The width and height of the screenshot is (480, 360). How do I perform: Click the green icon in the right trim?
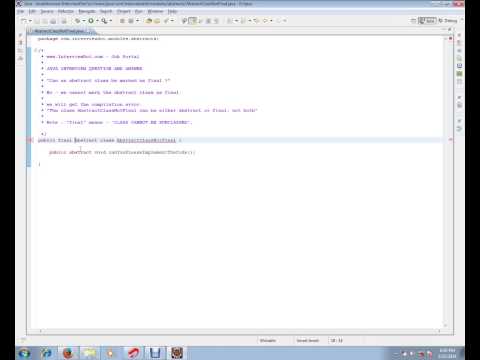[459, 74]
